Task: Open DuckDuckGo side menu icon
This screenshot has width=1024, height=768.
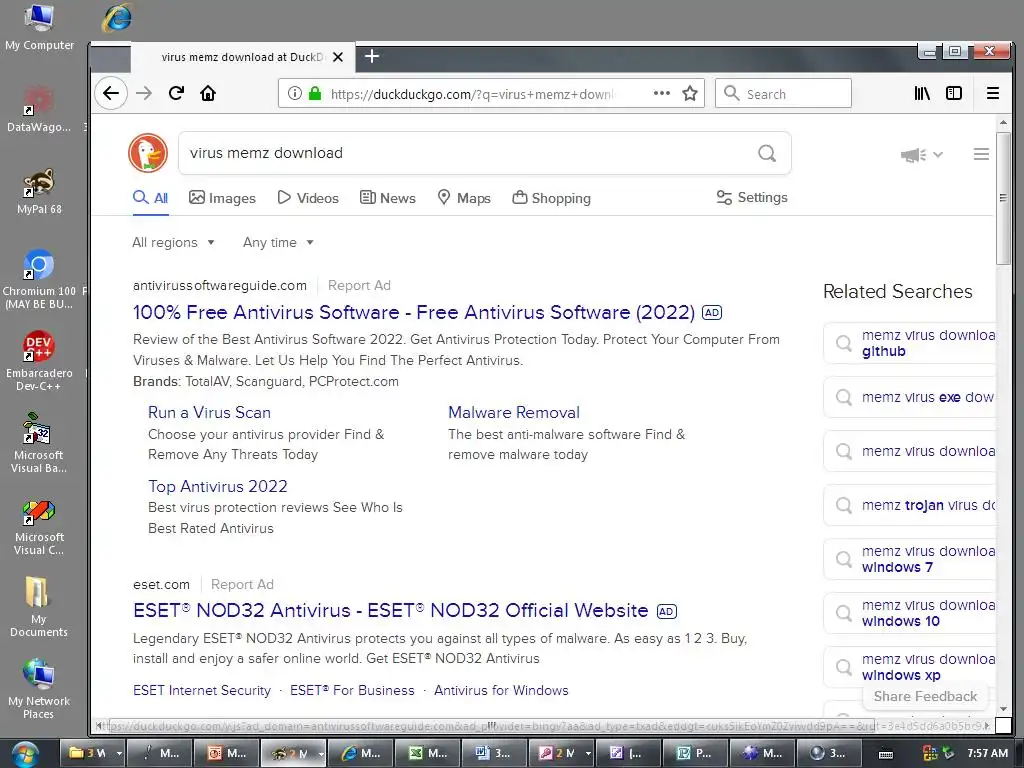Action: pyautogui.click(x=981, y=154)
